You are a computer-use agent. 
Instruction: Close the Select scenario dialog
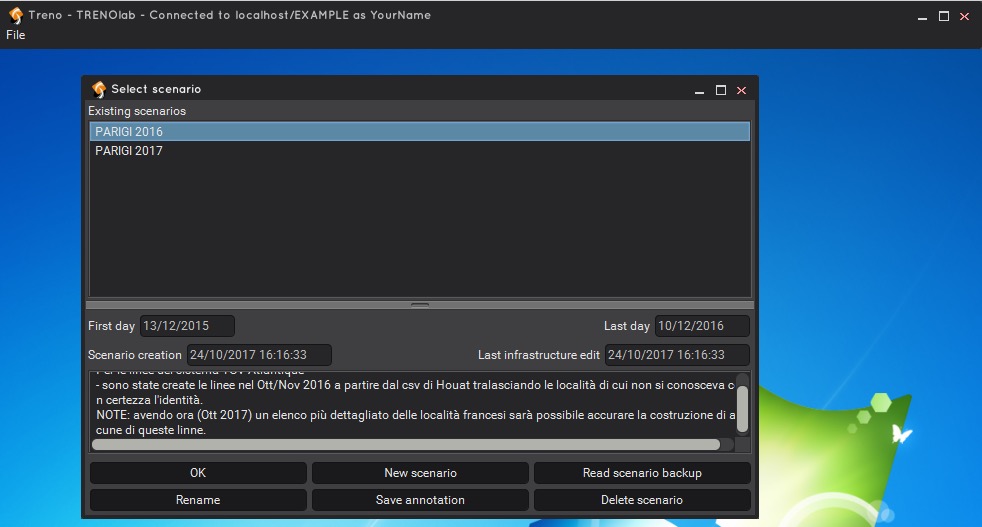(742, 90)
